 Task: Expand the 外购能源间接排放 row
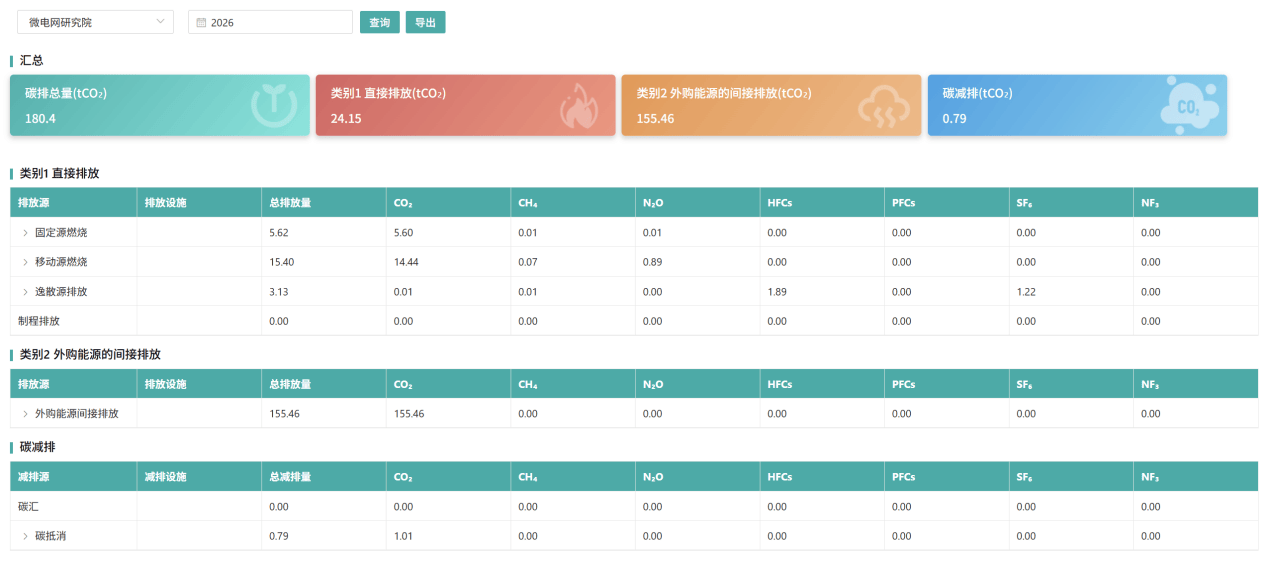25,413
